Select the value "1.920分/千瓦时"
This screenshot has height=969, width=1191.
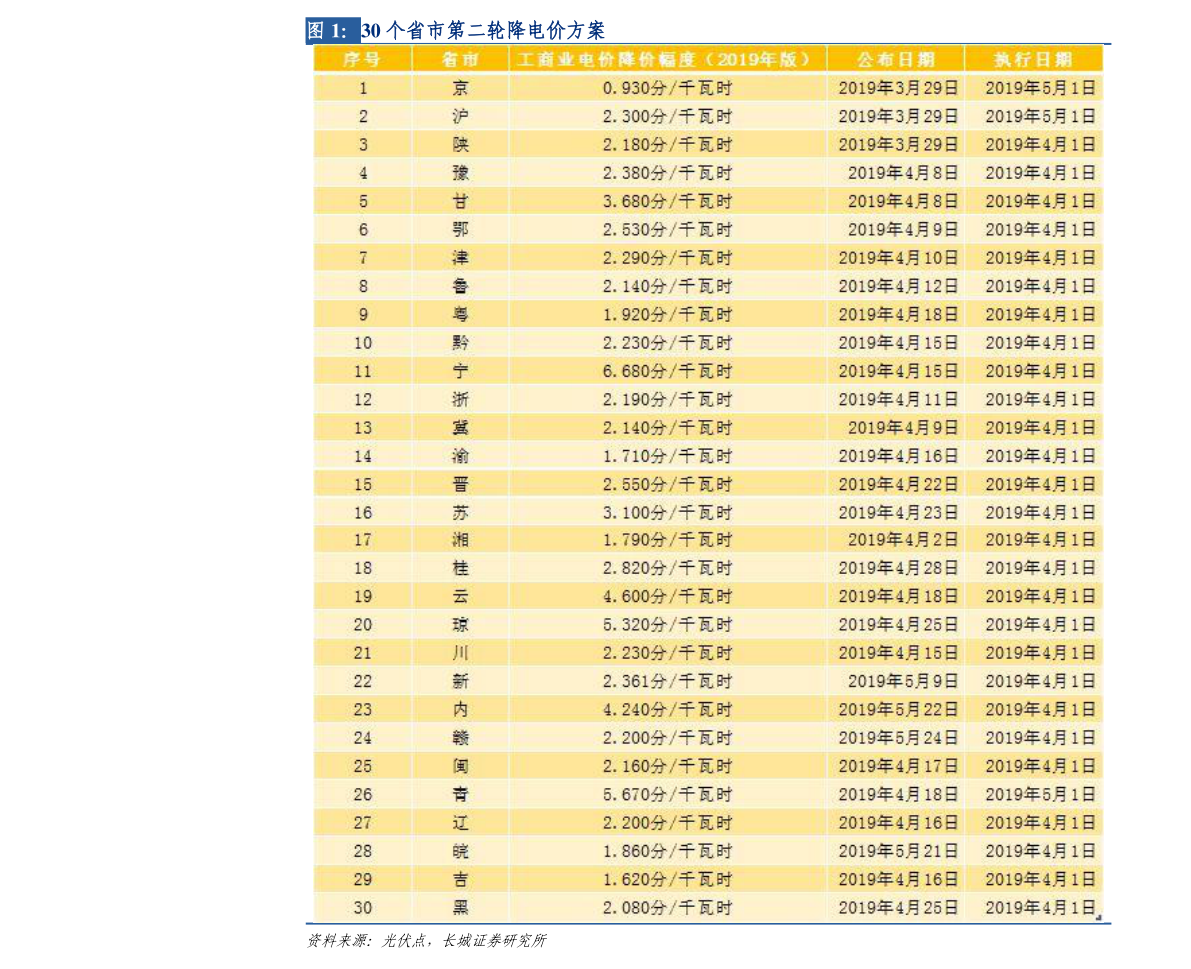tap(667, 314)
